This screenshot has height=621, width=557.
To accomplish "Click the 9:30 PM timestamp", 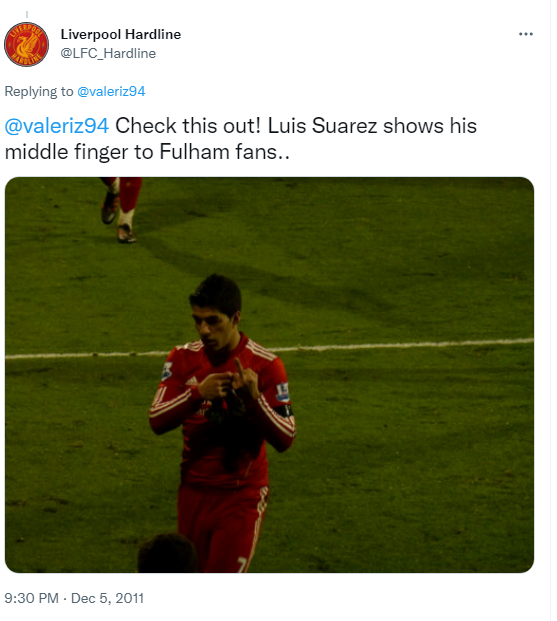I will click(x=31, y=598).
